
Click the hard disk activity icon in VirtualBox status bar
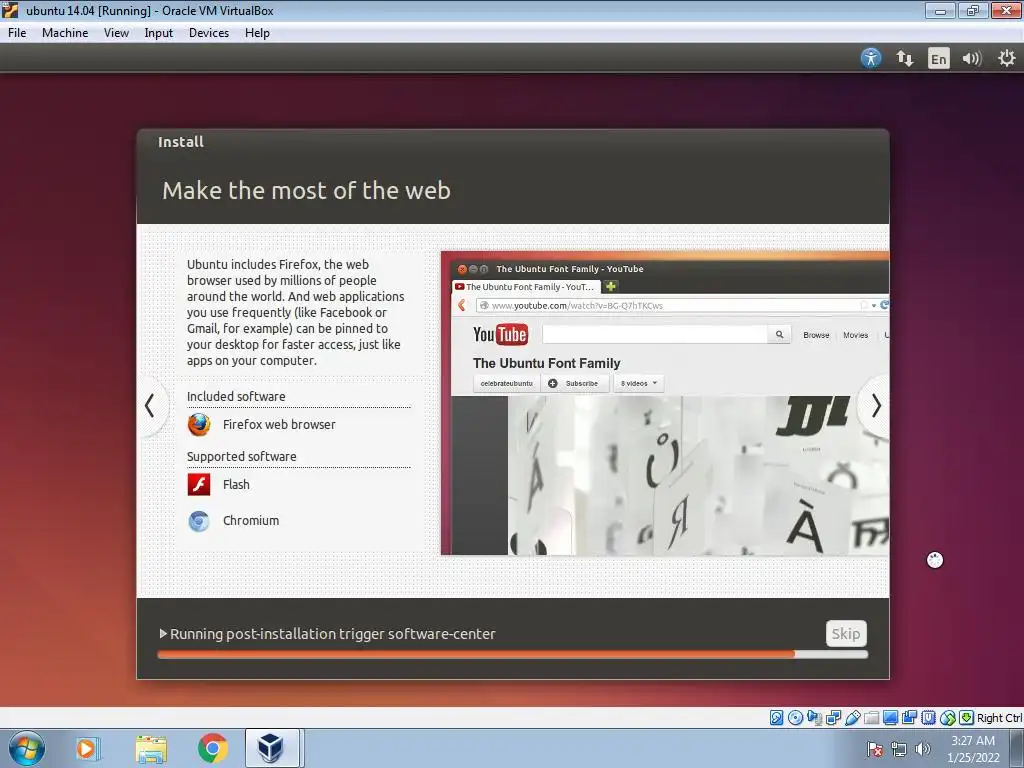[x=776, y=718]
